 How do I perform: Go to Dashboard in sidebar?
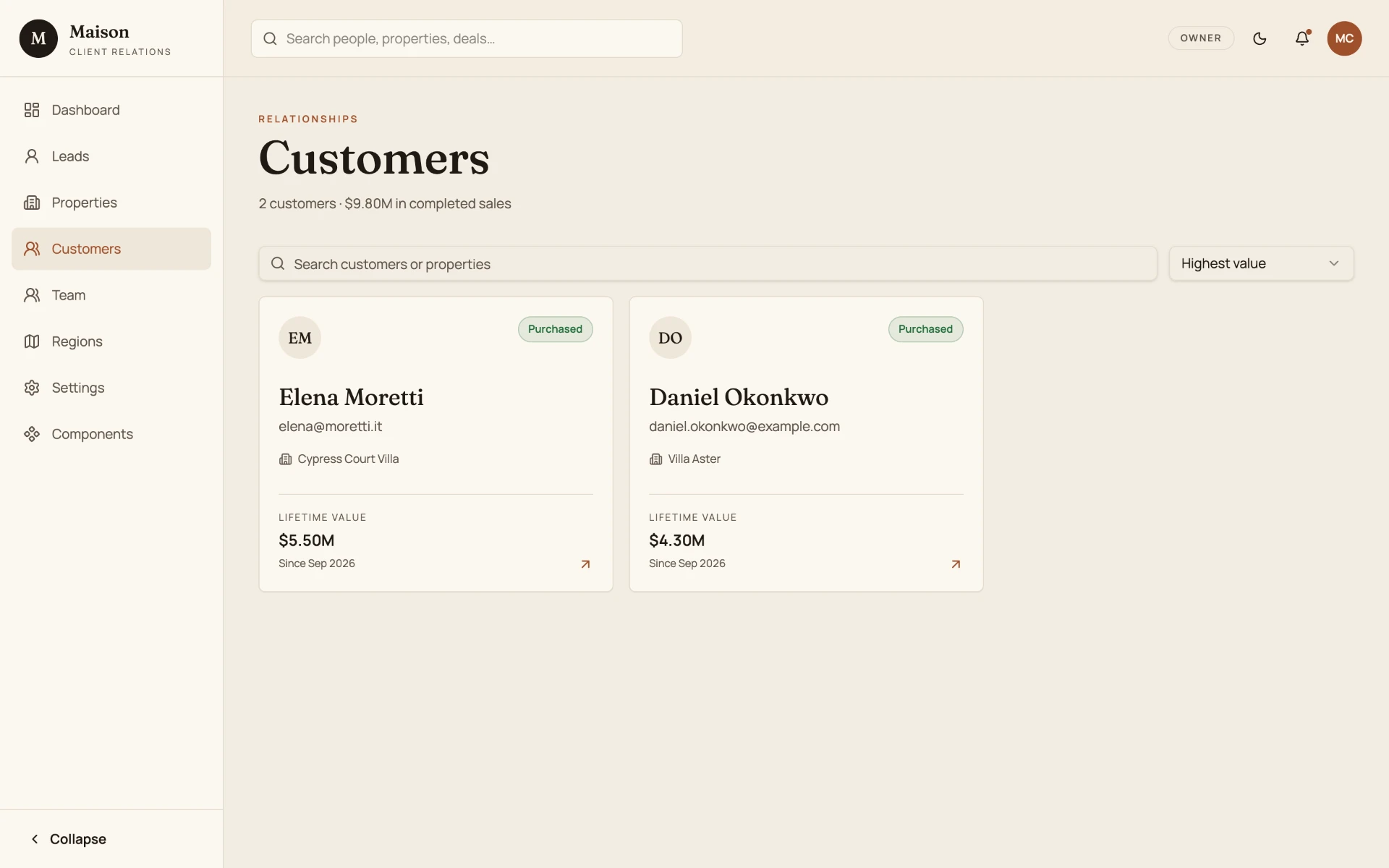[x=111, y=110]
